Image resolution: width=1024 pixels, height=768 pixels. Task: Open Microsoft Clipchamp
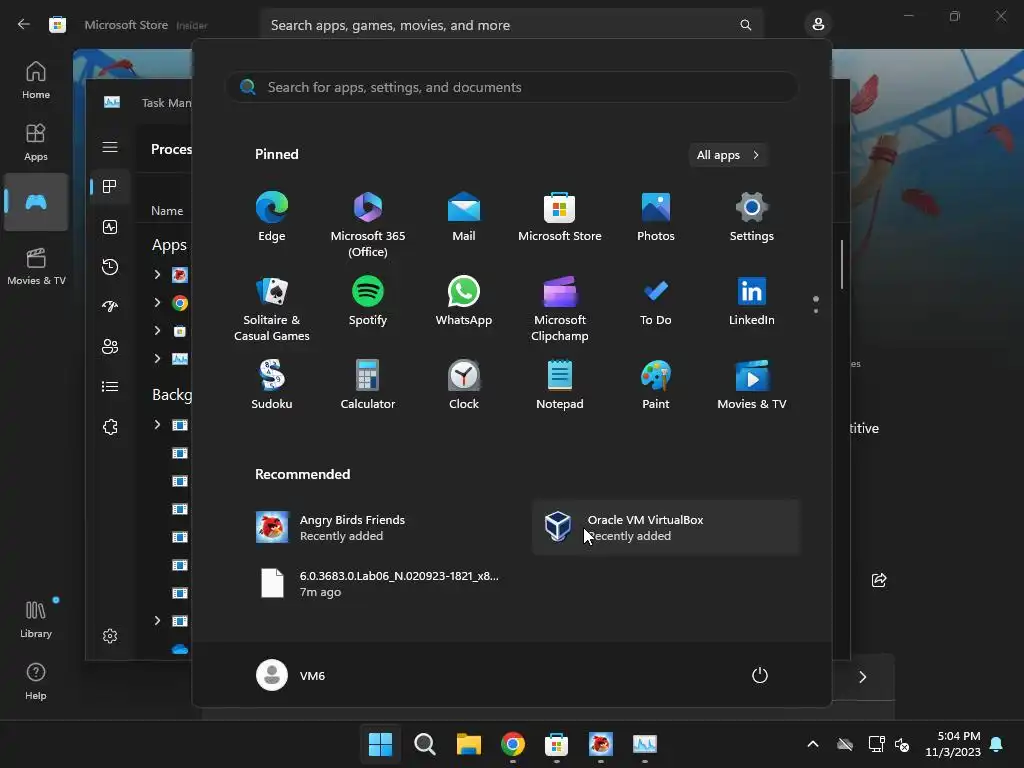[560, 309]
